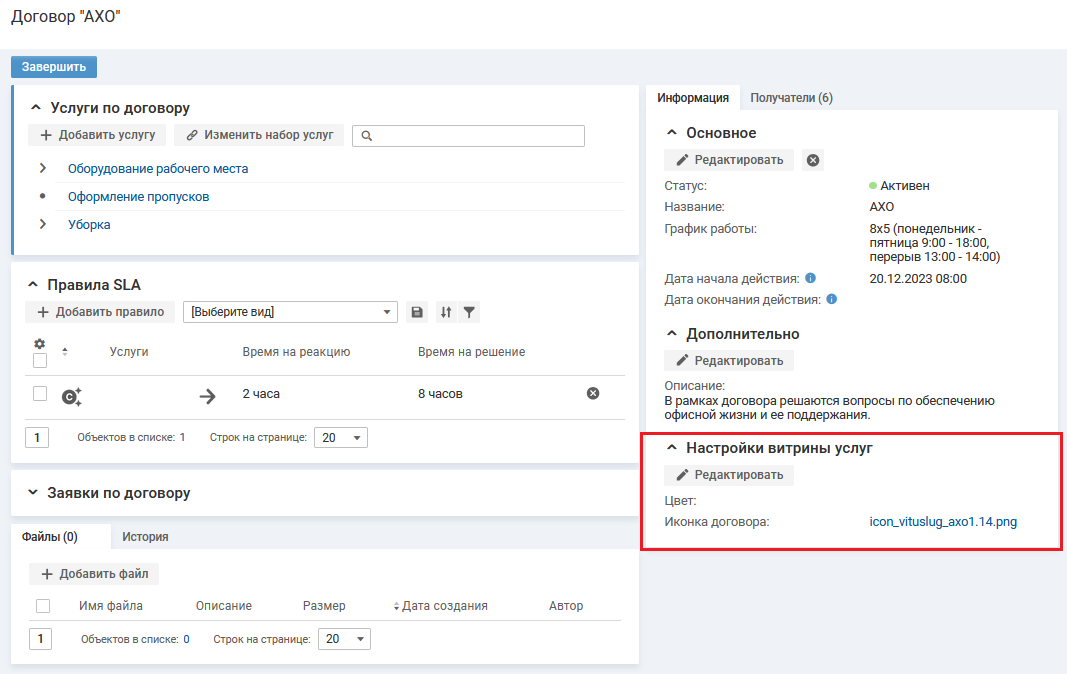Screen dimensions: 1067x674
Task: Click info icon beside Дата начала действия
Action: (810, 278)
